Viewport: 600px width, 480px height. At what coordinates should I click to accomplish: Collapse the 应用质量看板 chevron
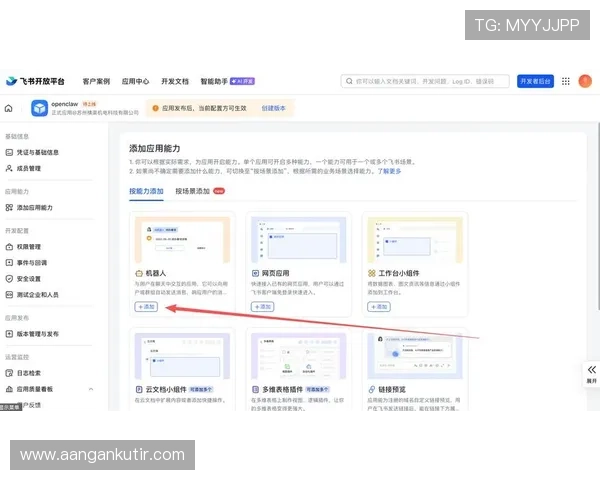91,389
